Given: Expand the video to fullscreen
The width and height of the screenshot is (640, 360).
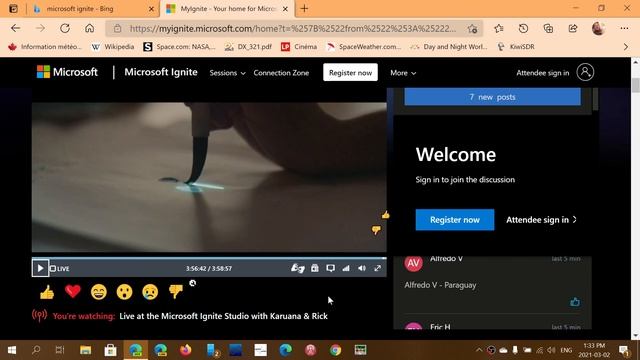Looking at the screenshot, I should [378, 268].
